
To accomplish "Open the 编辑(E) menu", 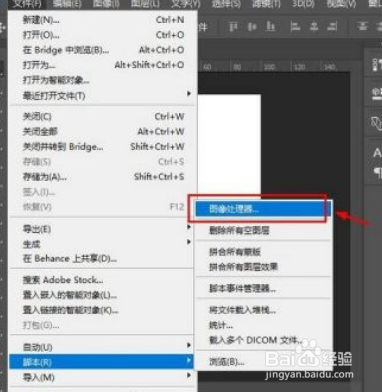I will click(67, 4).
